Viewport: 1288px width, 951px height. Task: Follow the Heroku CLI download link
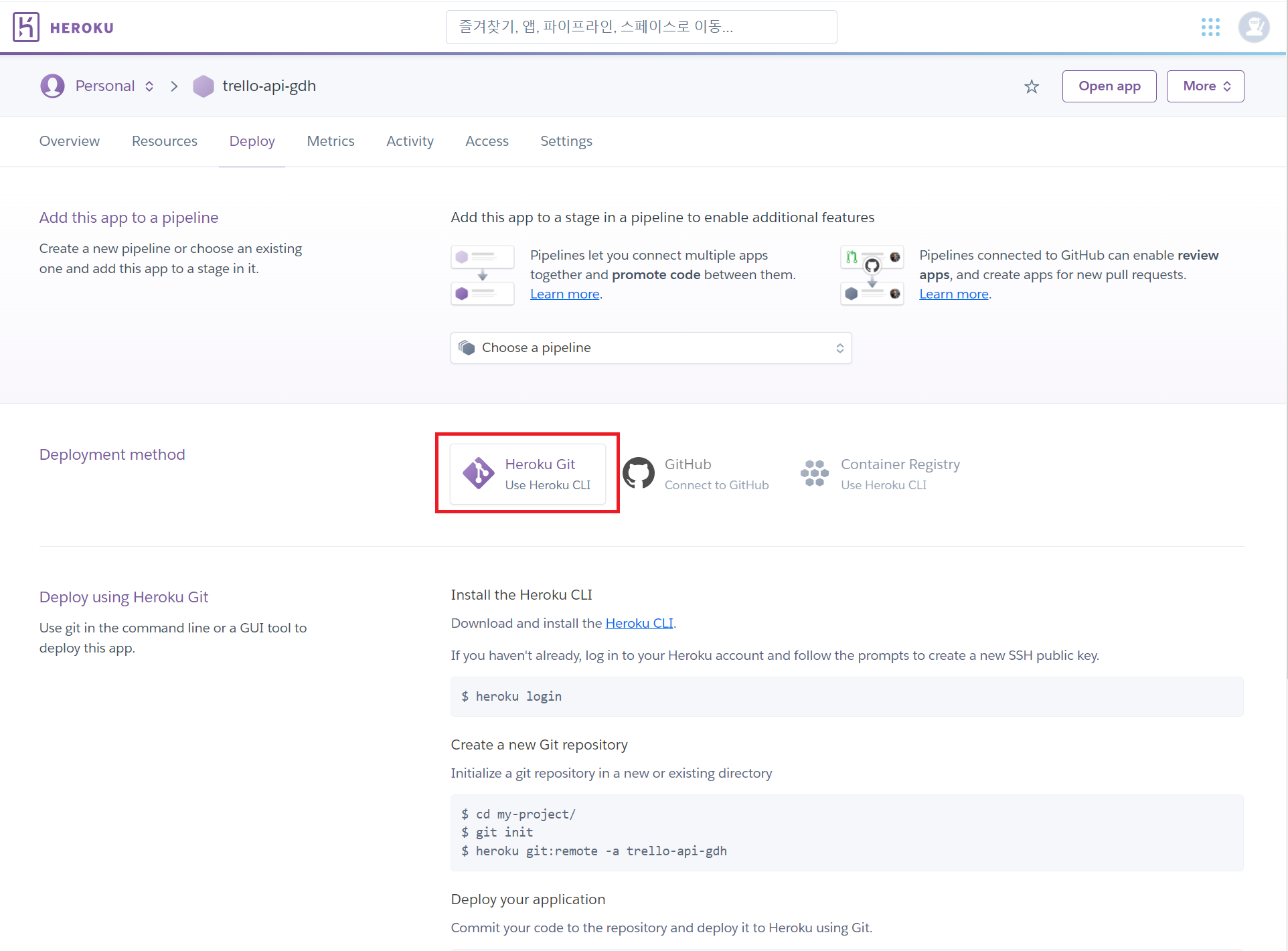(x=639, y=623)
